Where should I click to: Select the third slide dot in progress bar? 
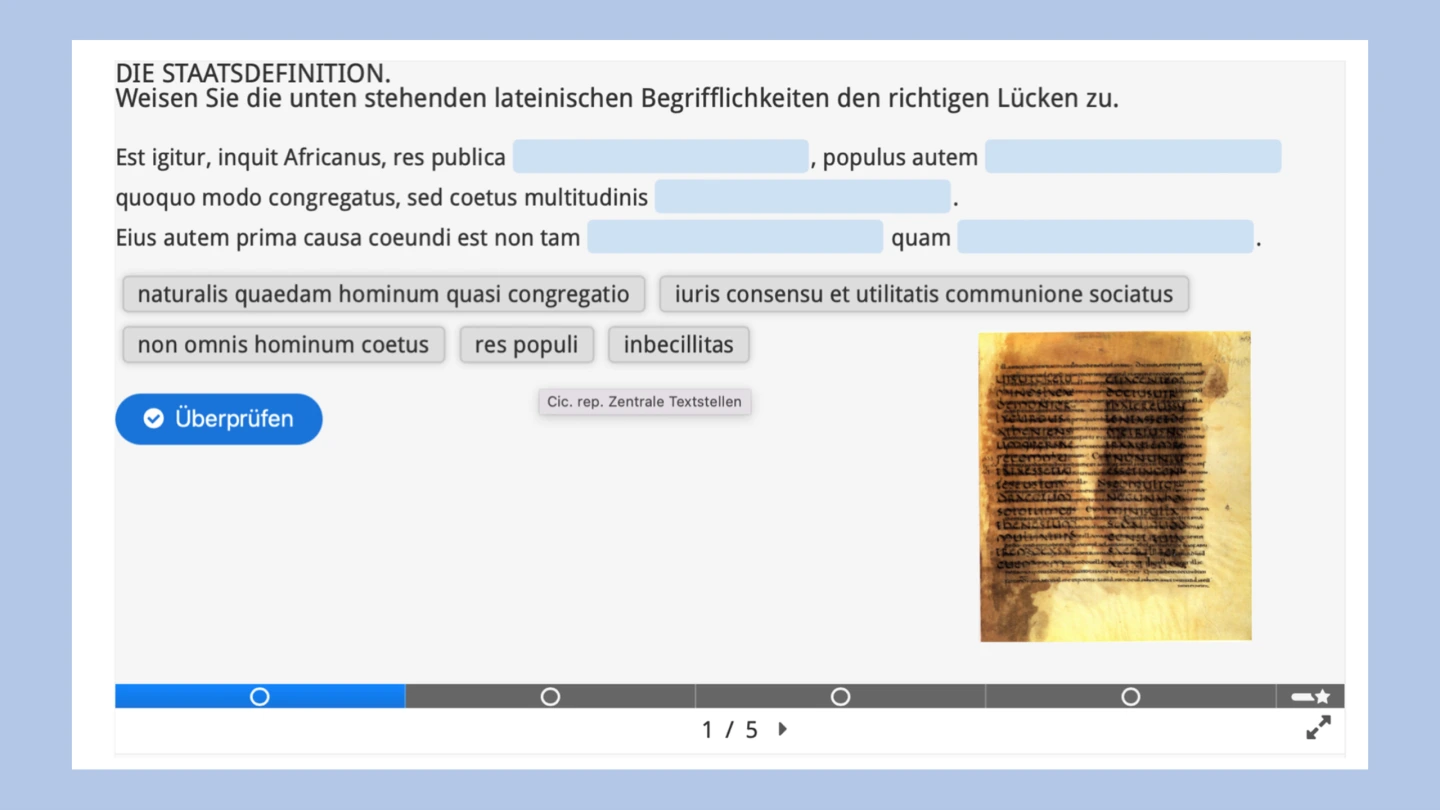pyautogui.click(x=840, y=696)
